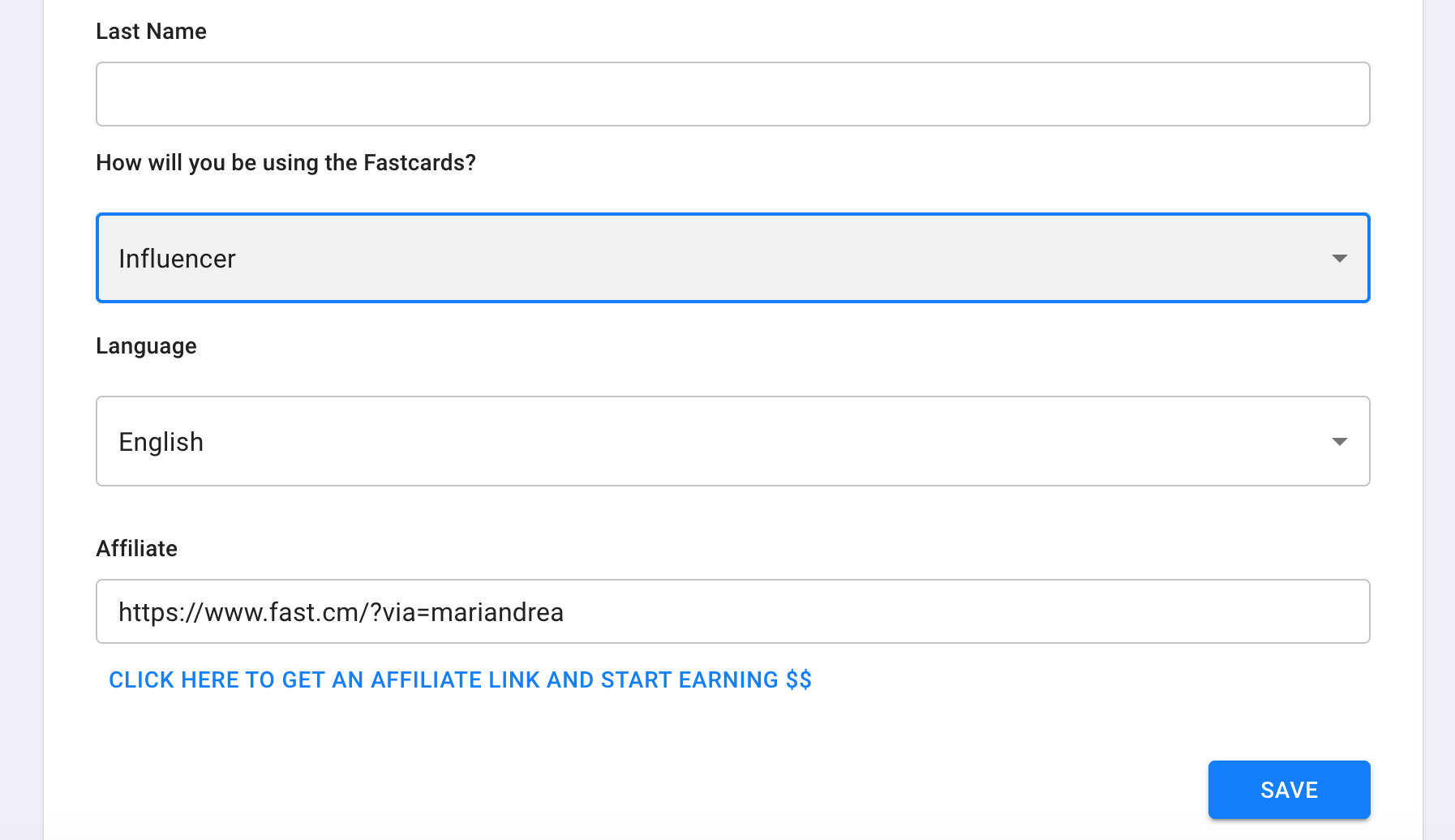Image resolution: width=1455 pixels, height=840 pixels.
Task: Click the Language label text
Action: (x=146, y=346)
